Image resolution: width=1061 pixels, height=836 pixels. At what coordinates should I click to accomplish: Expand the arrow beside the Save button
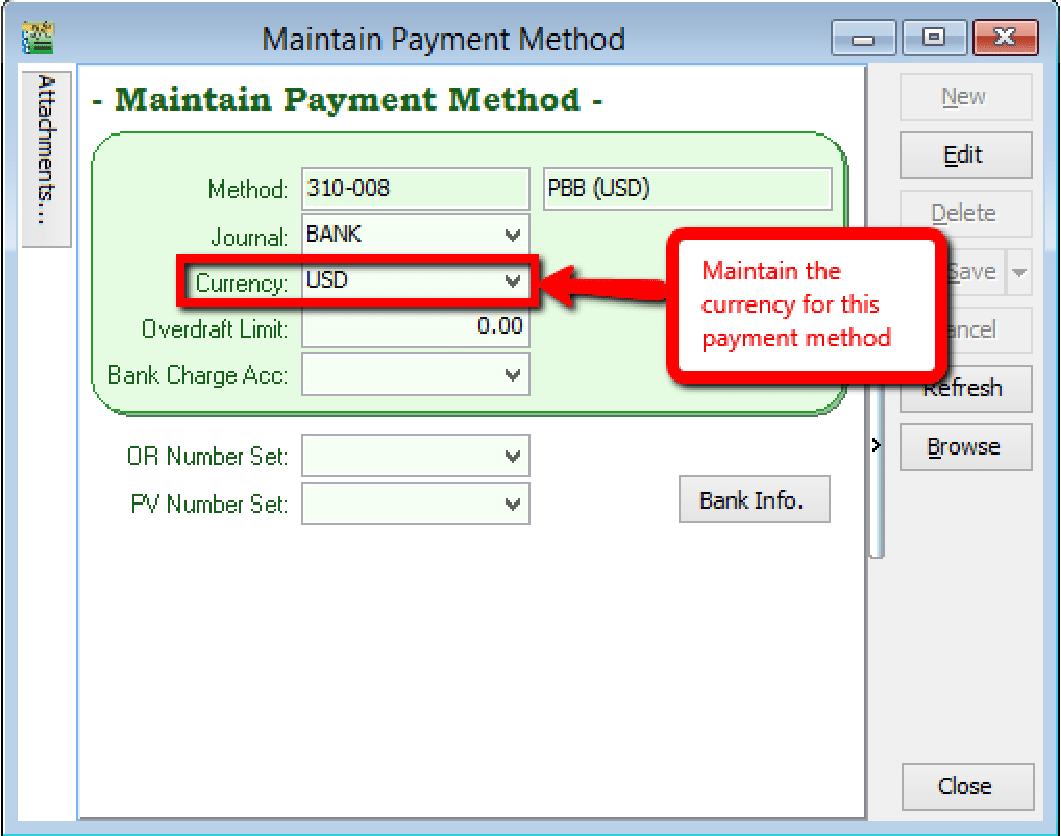point(1020,272)
